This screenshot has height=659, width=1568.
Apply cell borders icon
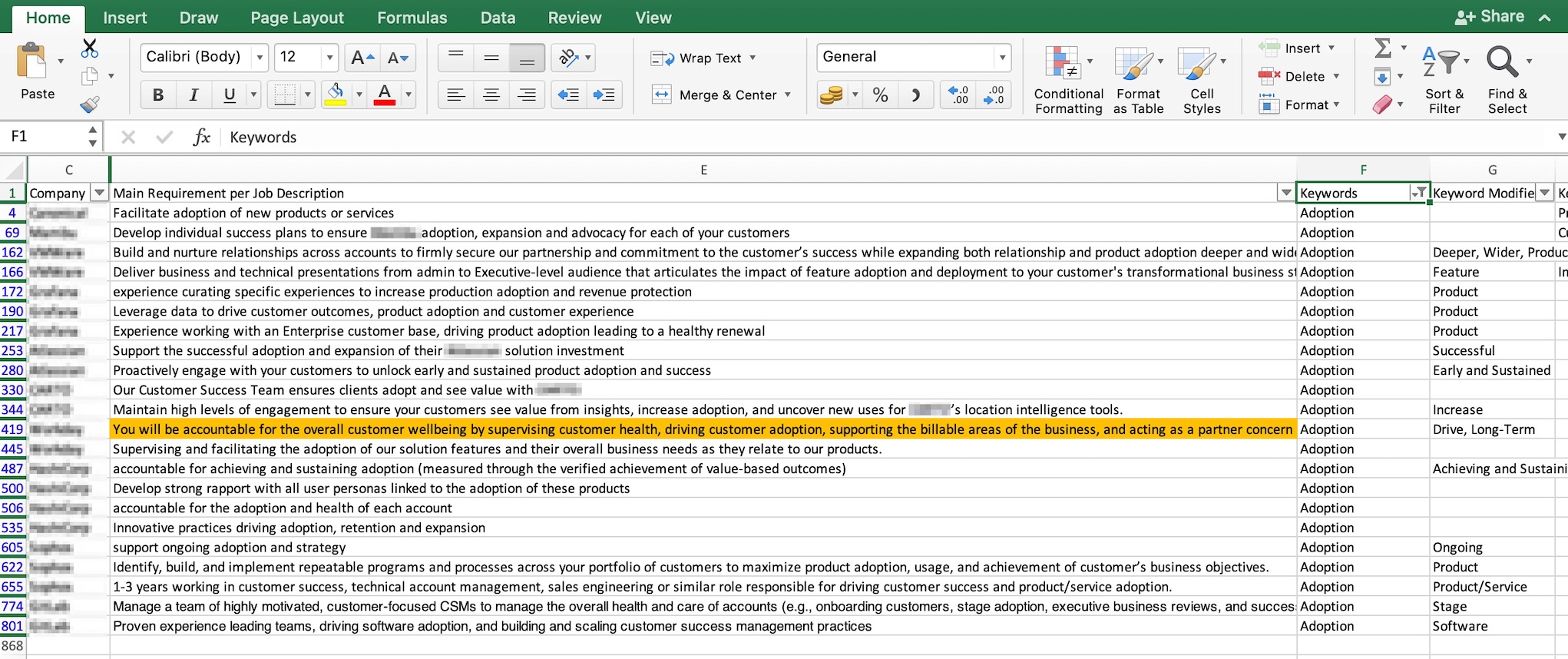click(285, 94)
